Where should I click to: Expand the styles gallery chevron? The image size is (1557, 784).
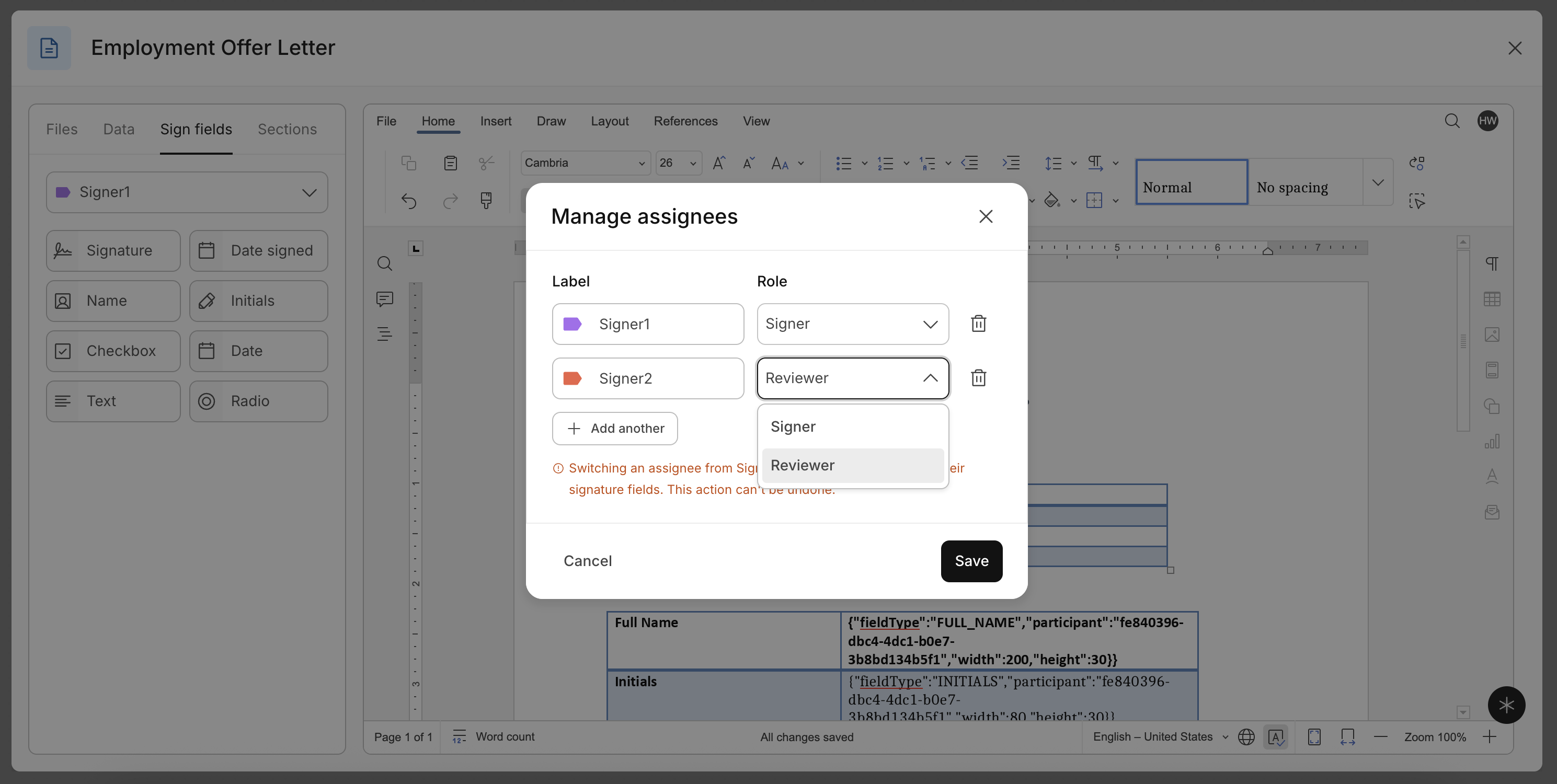click(1378, 182)
